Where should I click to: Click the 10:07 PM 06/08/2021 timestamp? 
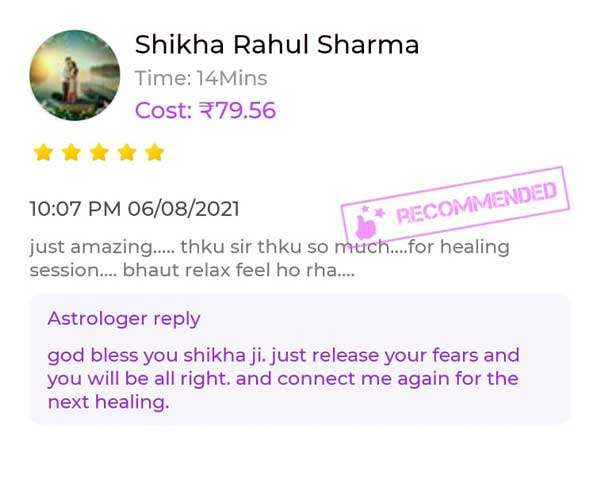pos(134,209)
